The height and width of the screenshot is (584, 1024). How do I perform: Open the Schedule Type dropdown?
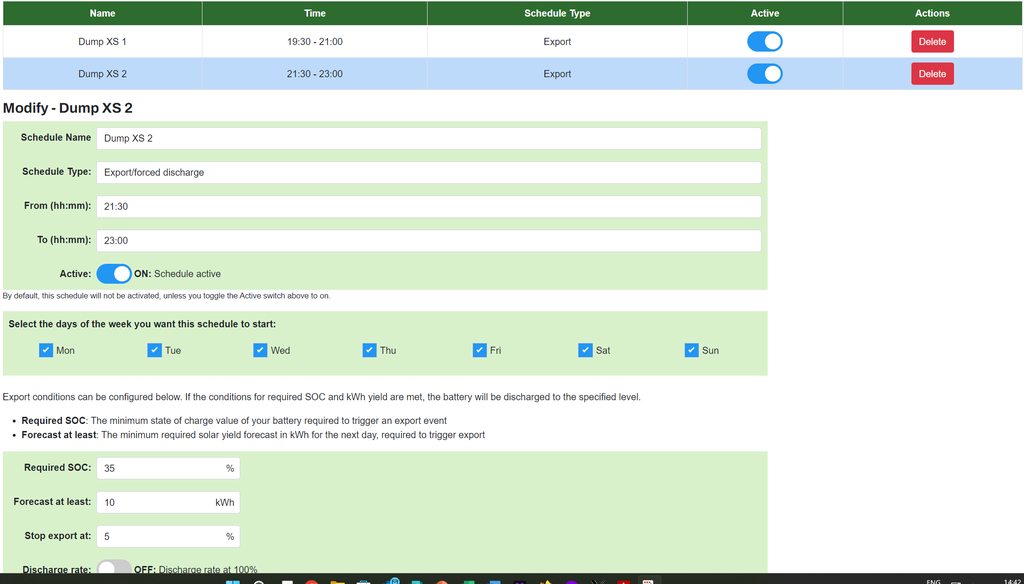(x=428, y=173)
